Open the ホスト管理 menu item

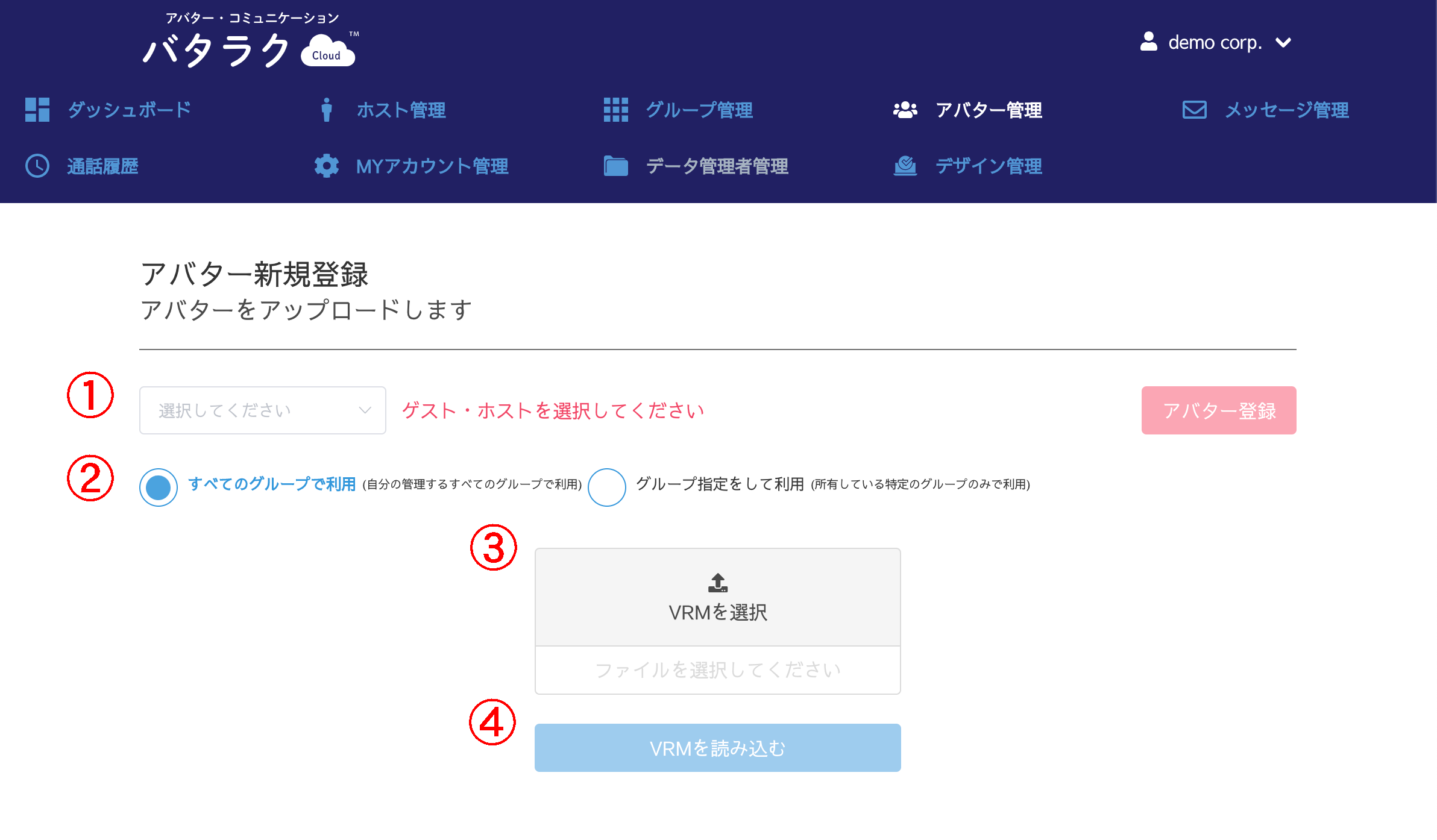coord(401,110)
